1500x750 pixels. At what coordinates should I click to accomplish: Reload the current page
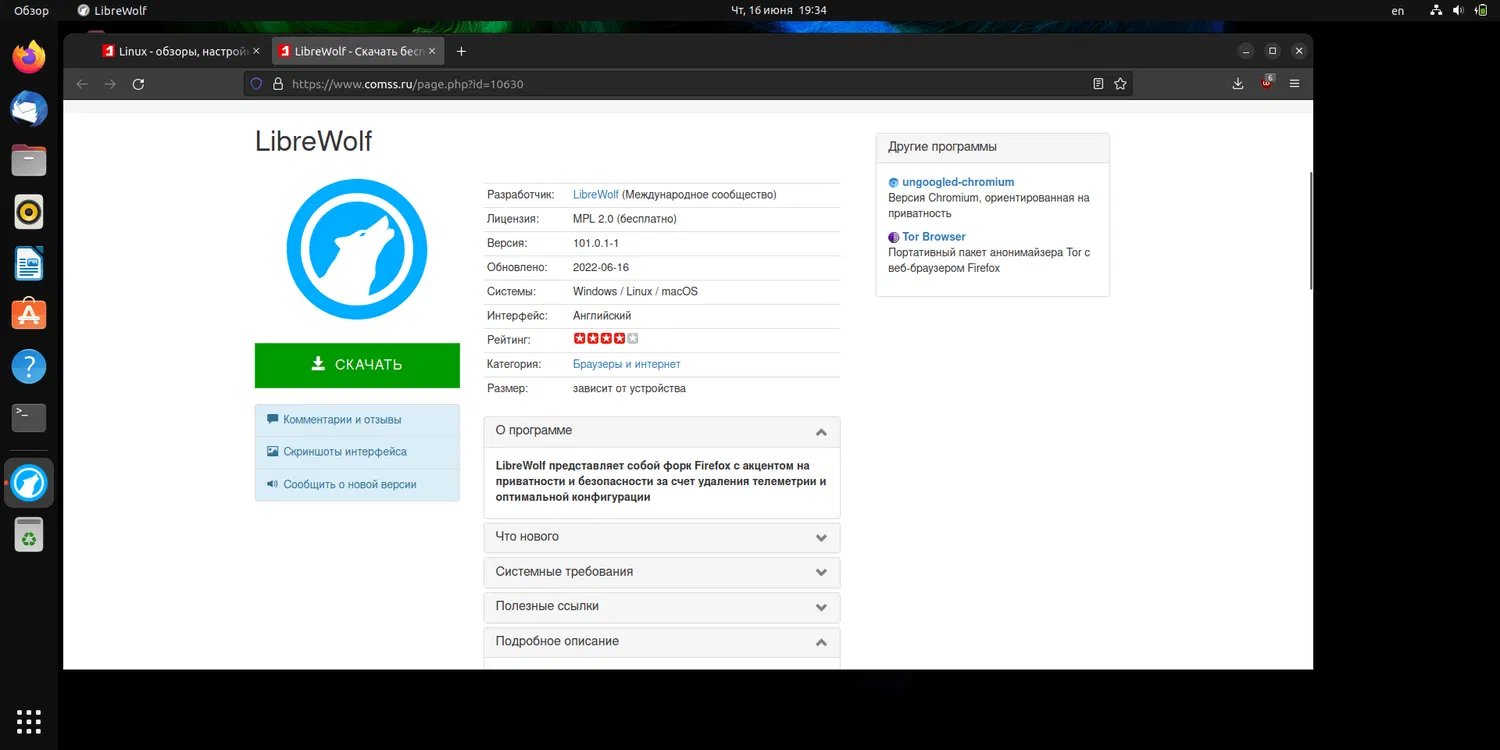[x=139, y=84]
